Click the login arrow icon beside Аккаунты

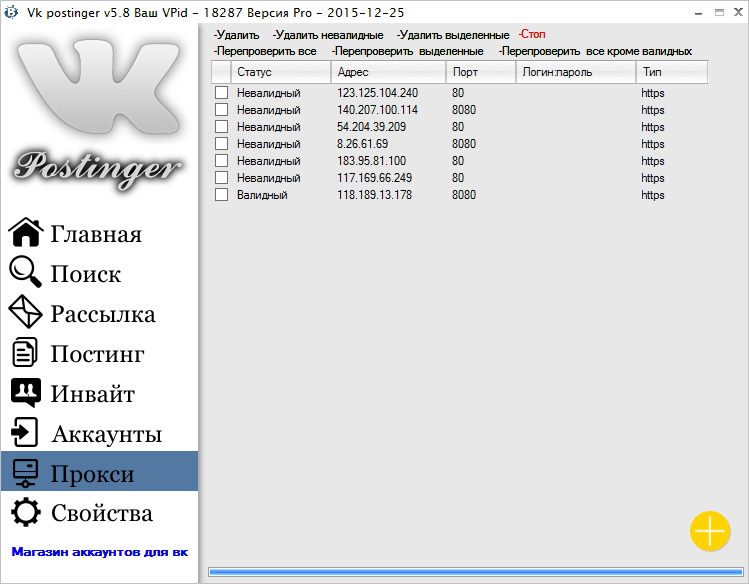(24, 432)
